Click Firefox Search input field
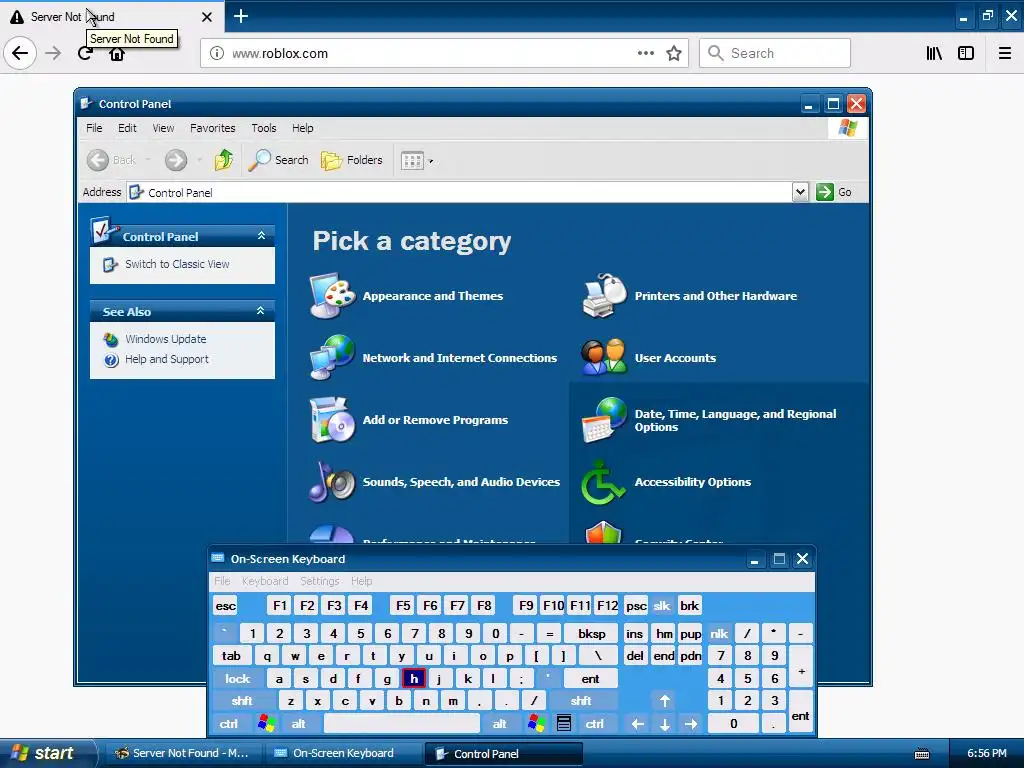The width and height of the screenshot is (1024, 768). (x=775, y=53)
